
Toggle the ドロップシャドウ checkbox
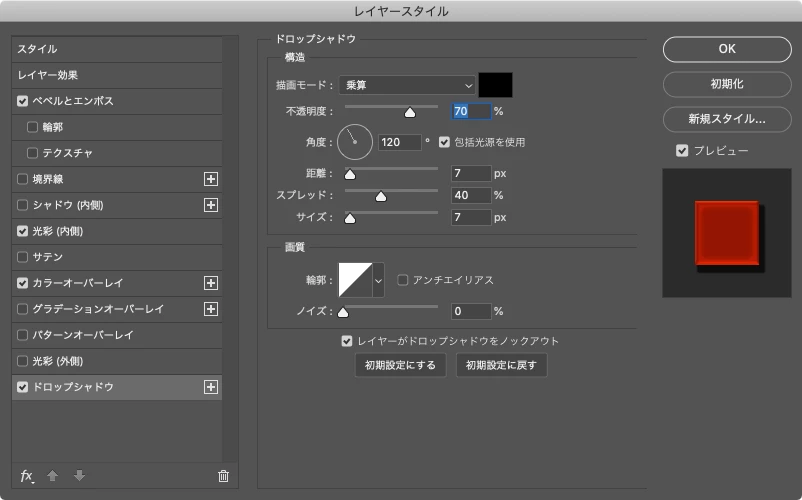tap(23, 387)
